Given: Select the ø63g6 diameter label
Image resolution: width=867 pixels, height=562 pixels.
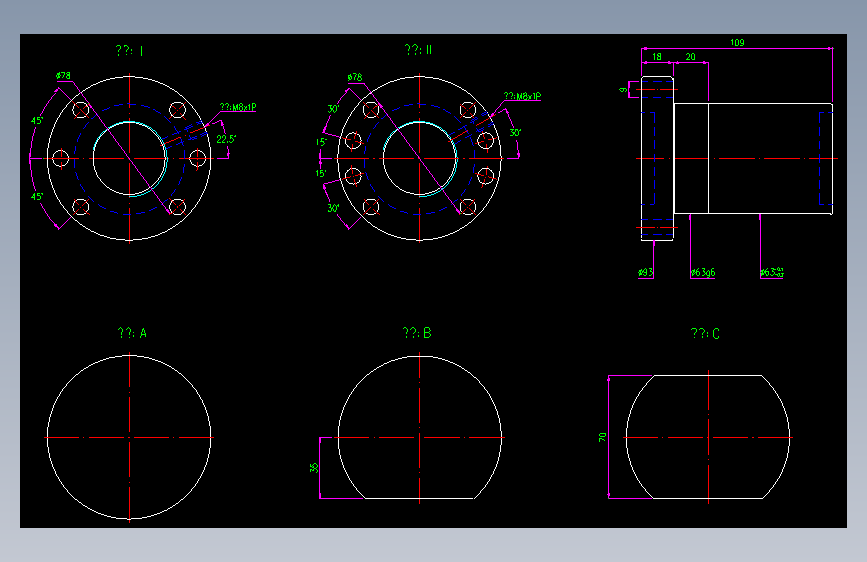Looking at the screenshot, I should click(x=703, y=272).
